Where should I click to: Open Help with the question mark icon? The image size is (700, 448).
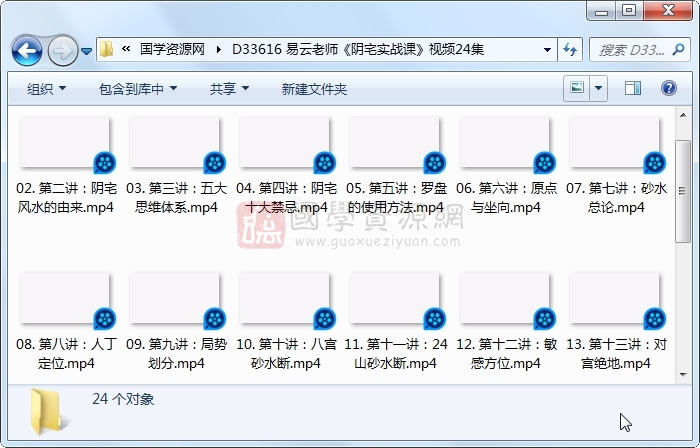pos(668,88)
